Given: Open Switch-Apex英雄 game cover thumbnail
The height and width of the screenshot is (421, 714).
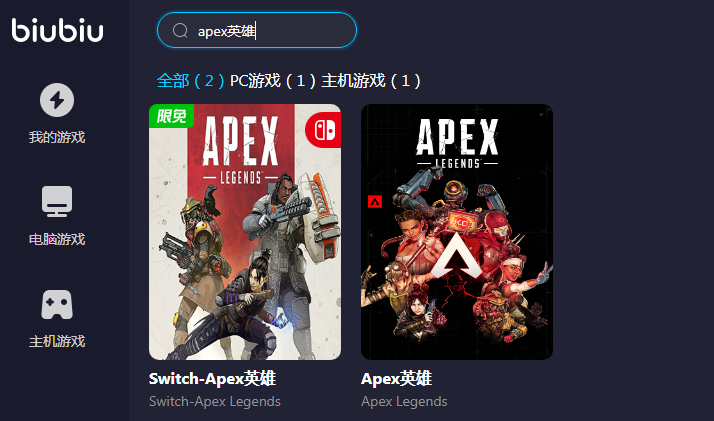Looking at the screenshot, I should pyautogui.click(x=245, y=232).
